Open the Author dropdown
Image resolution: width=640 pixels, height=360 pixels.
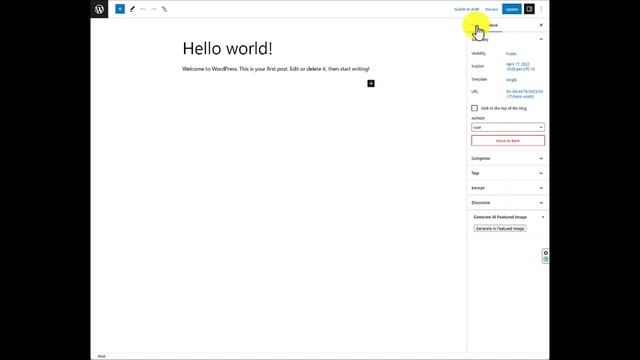508,127
